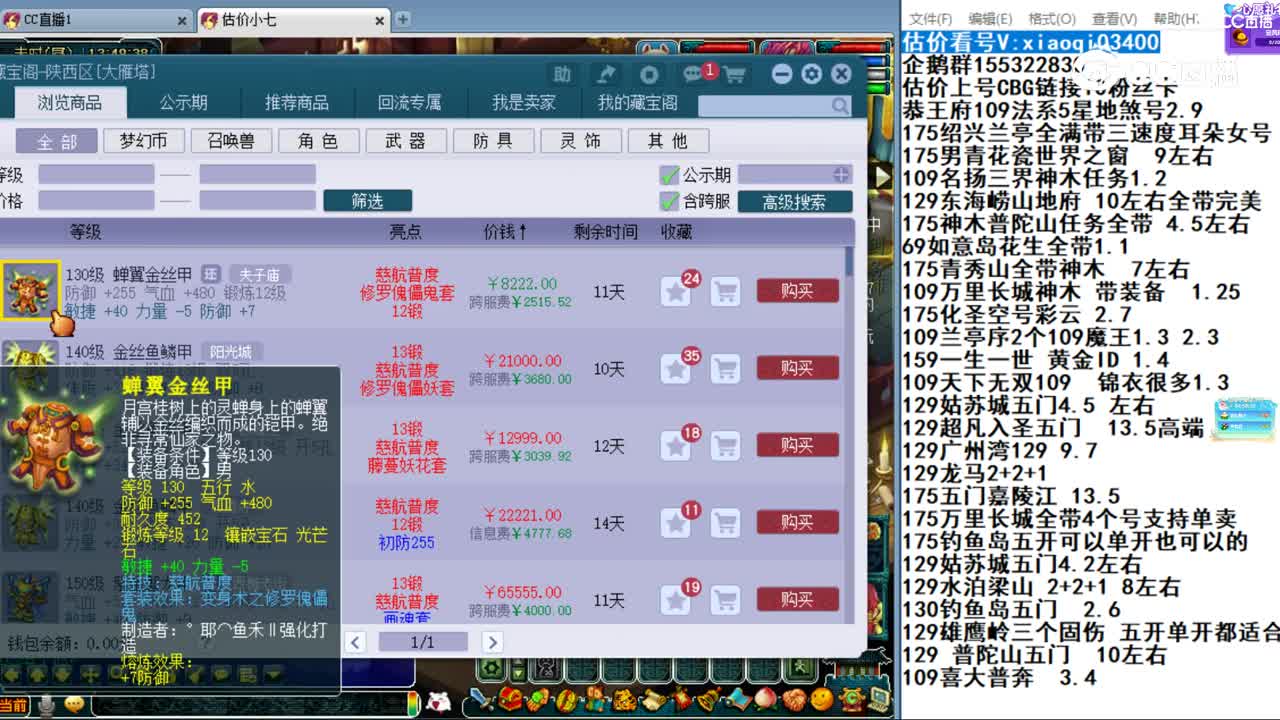Click the magnifier search icon

coord(840,105)
